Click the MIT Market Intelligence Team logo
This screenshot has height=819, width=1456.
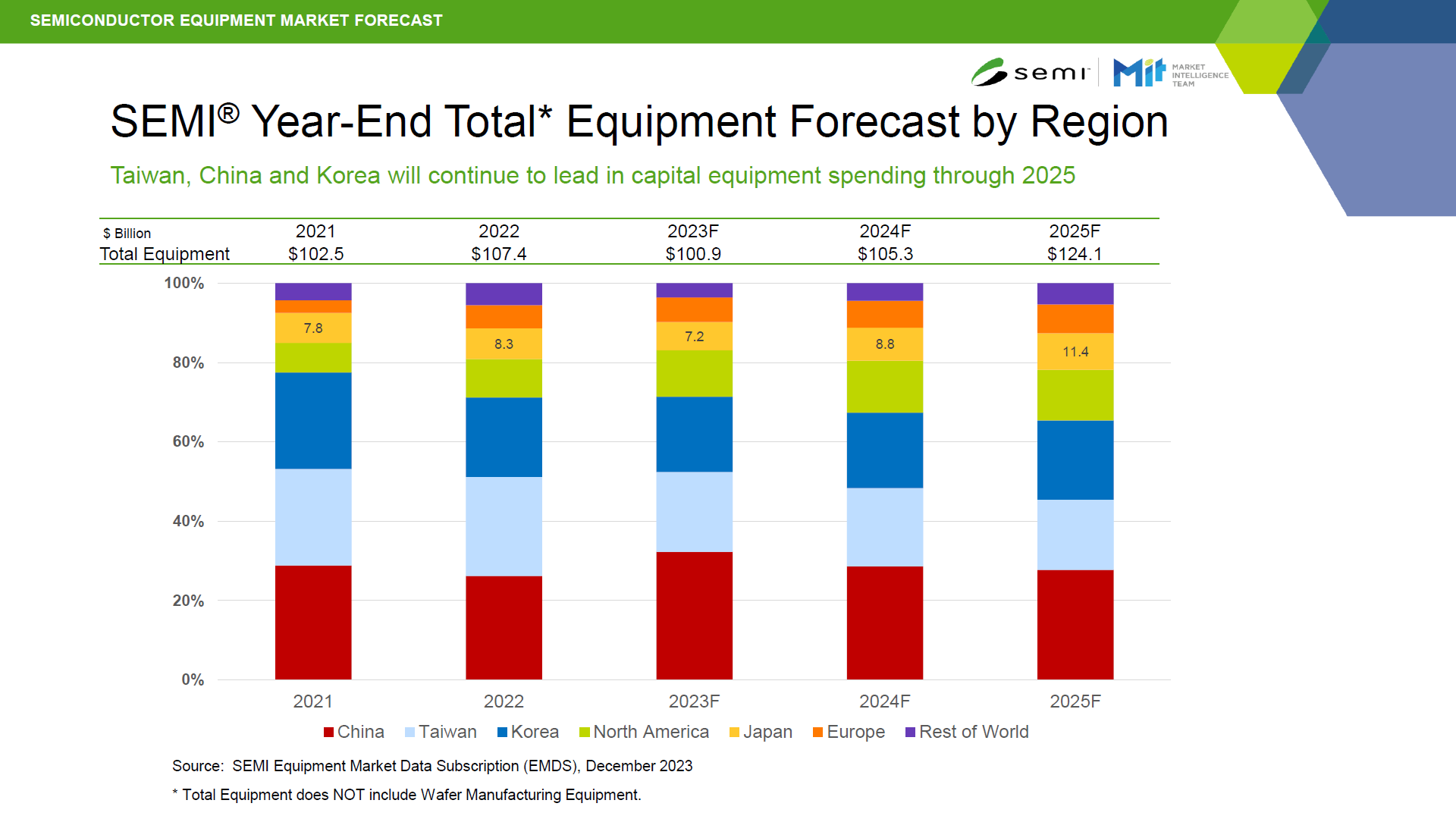pos(1171,73)
